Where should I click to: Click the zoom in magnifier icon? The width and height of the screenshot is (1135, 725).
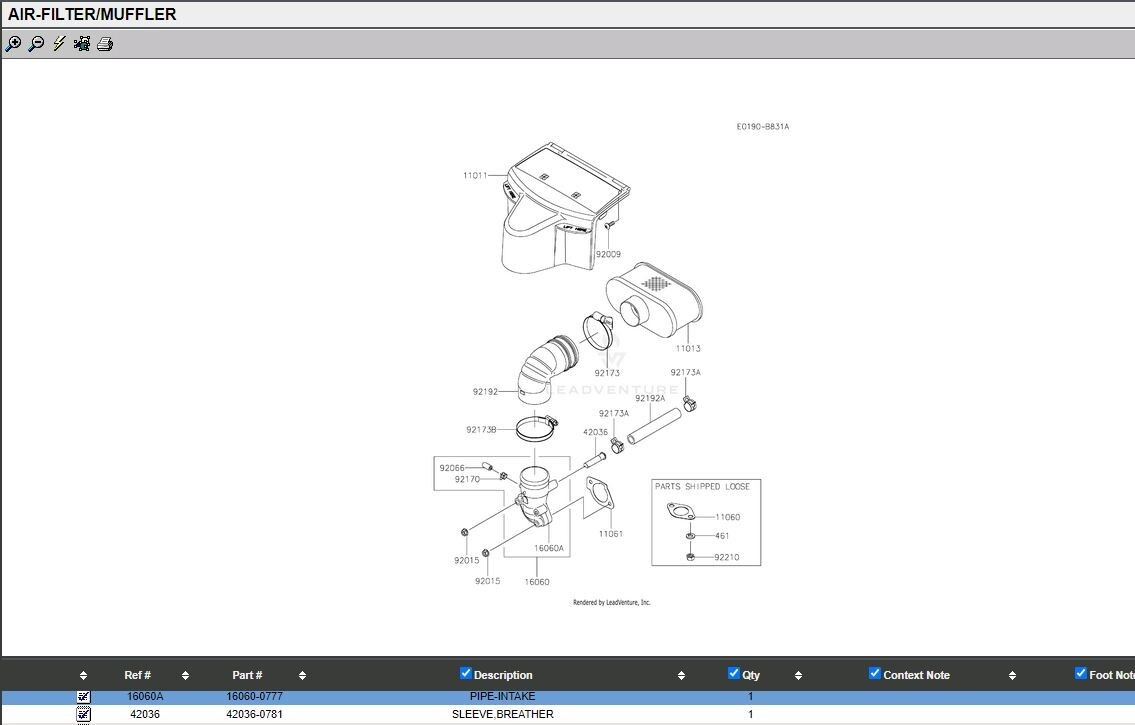[x=13, y=44]
